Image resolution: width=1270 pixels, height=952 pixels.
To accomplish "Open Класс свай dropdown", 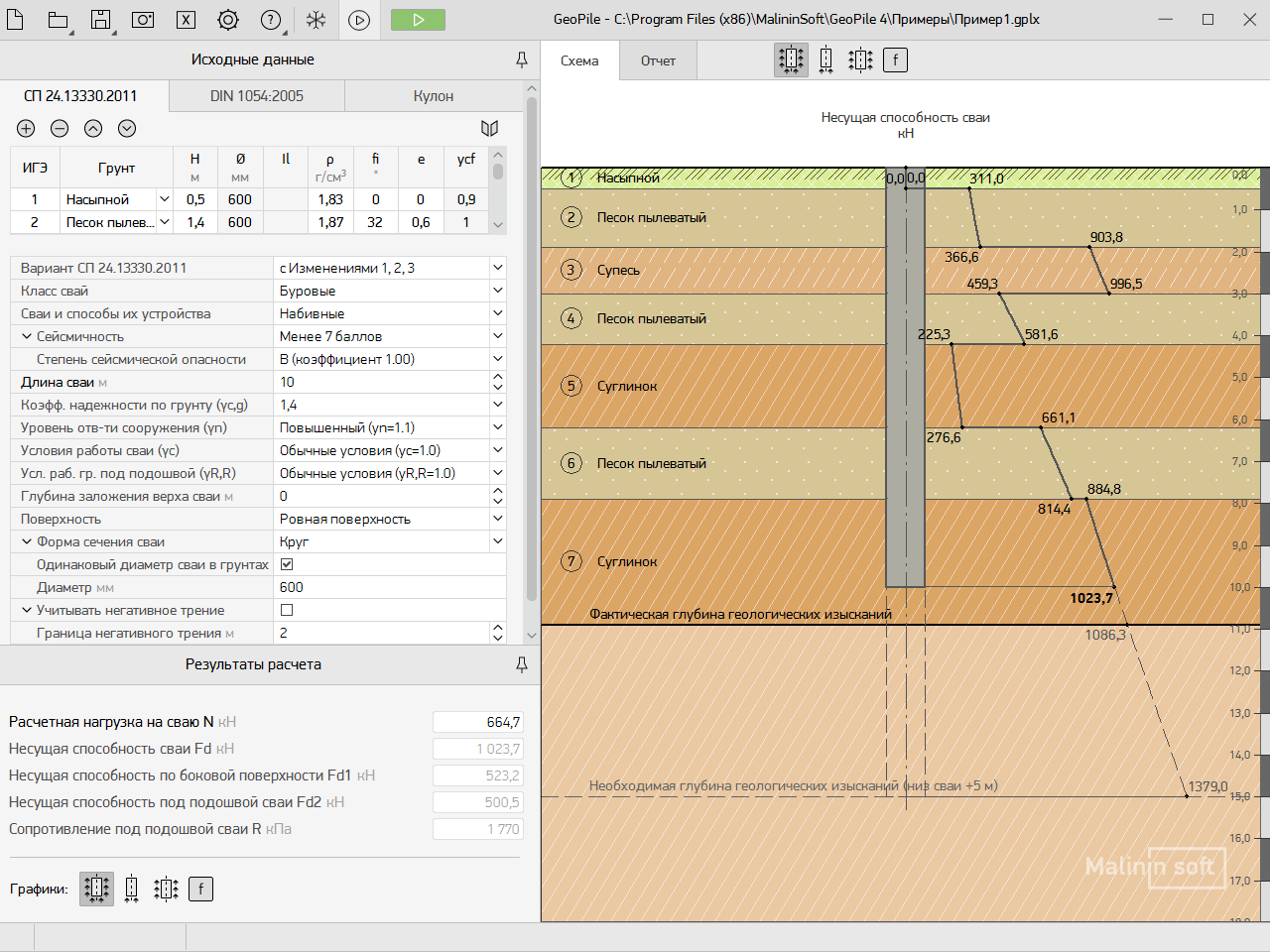I will point(497,291).
